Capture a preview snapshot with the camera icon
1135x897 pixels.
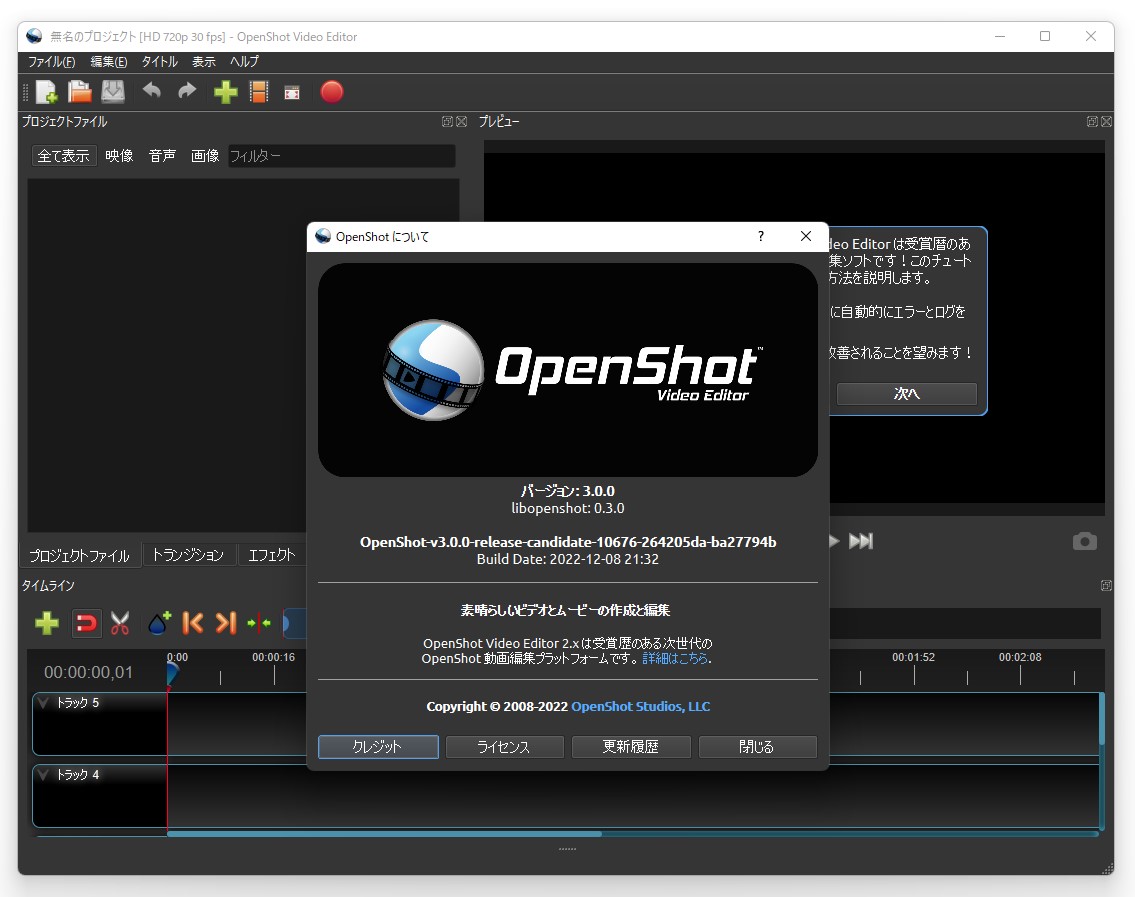pos(1084,541)
